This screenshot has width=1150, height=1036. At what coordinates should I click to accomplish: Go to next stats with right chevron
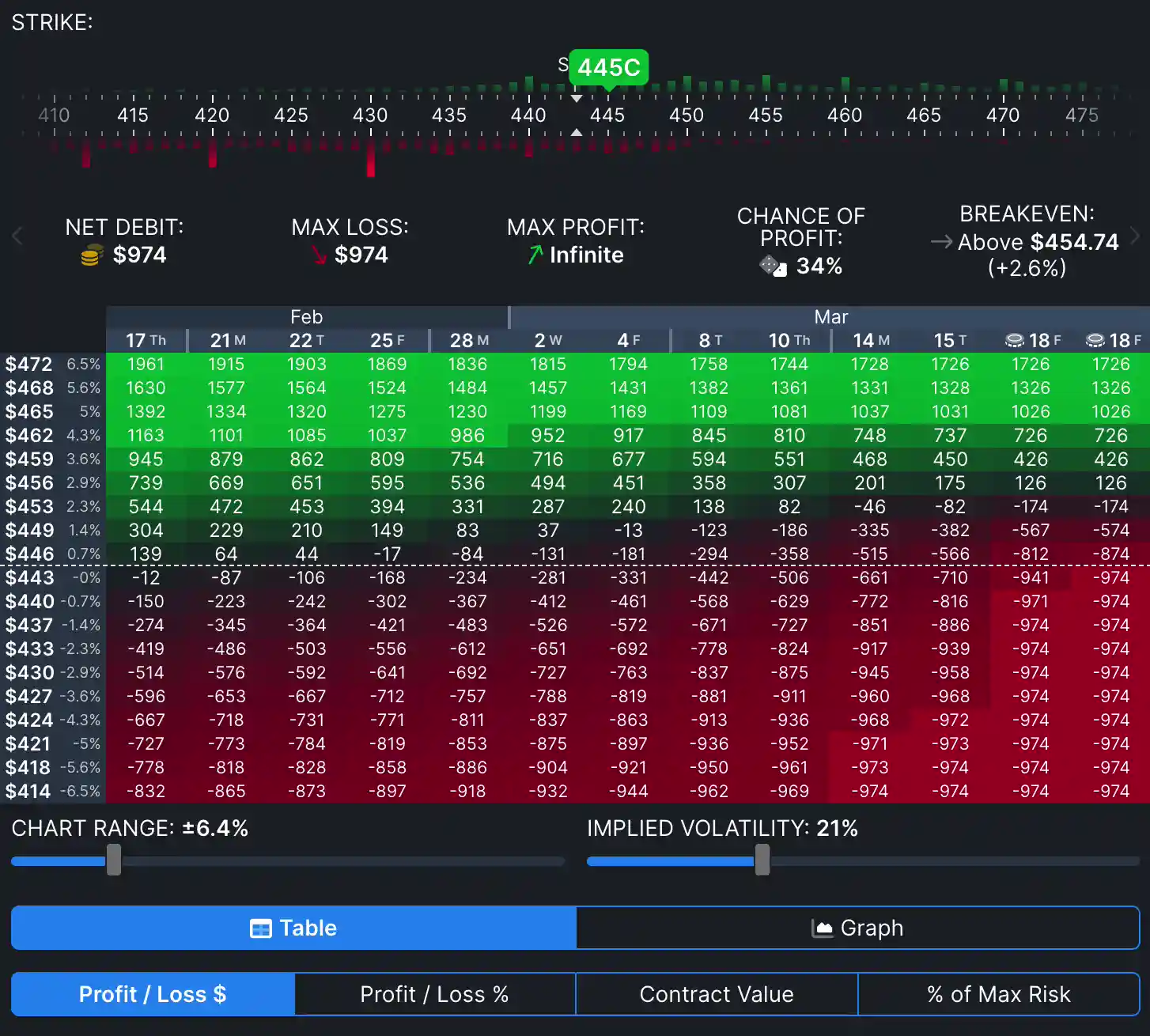point(1135,236)
